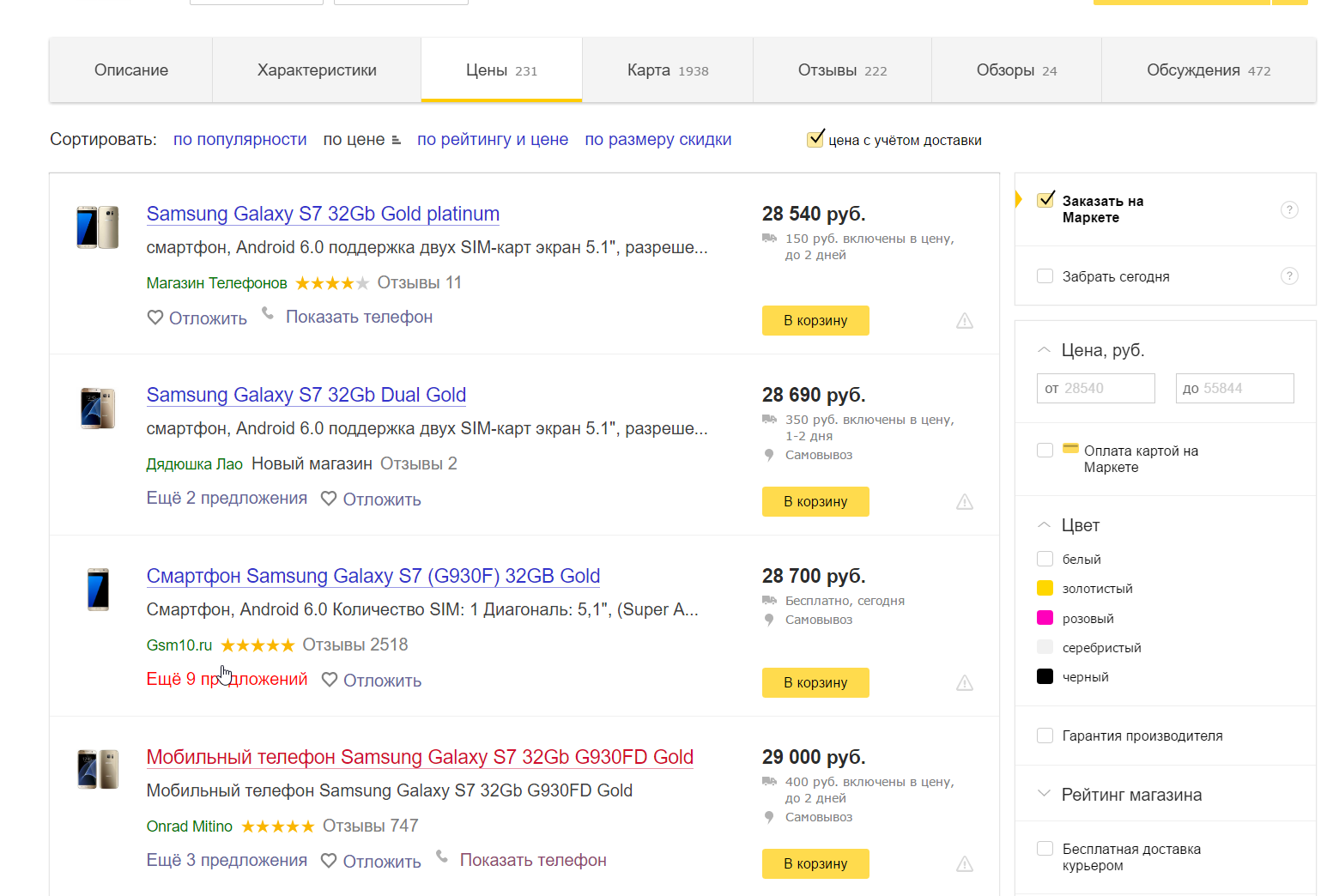Click heart icon on Gsm10.ru offer
Image resolution: width=1339 pixels, height=896 pixels.
pos(330,680)
